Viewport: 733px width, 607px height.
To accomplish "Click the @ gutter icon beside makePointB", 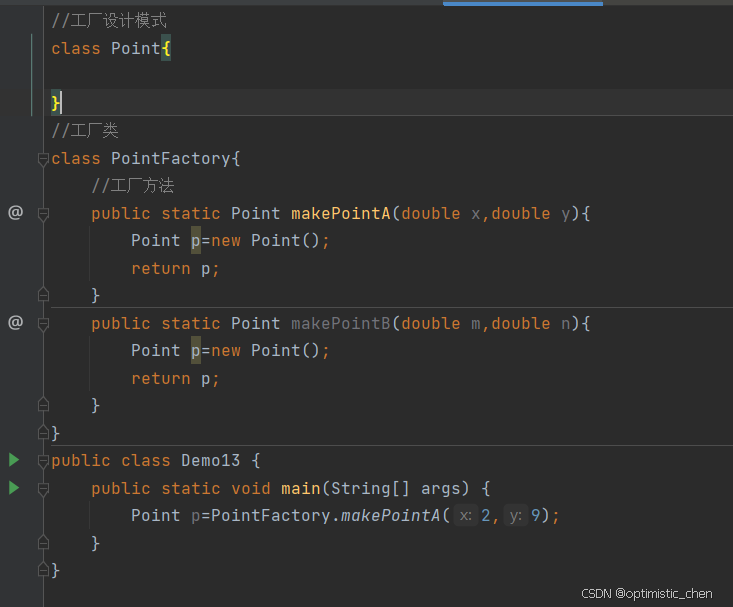I will pos(15,323).
